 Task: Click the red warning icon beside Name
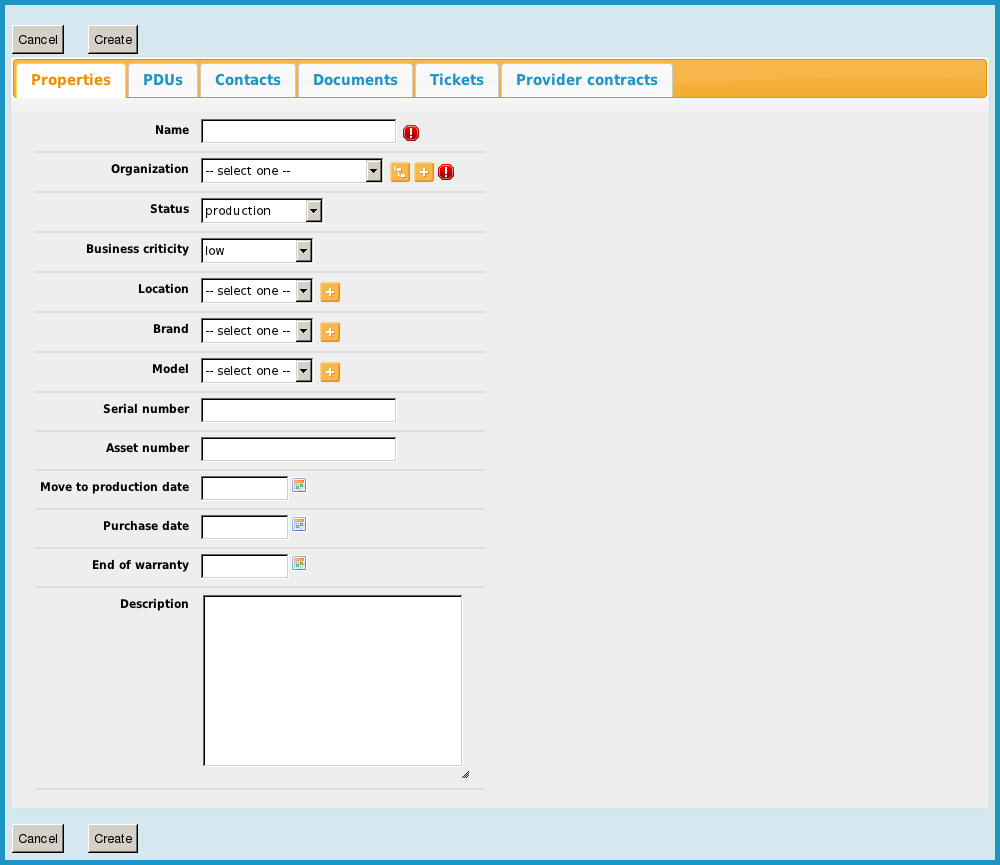[x=411, y=132]
